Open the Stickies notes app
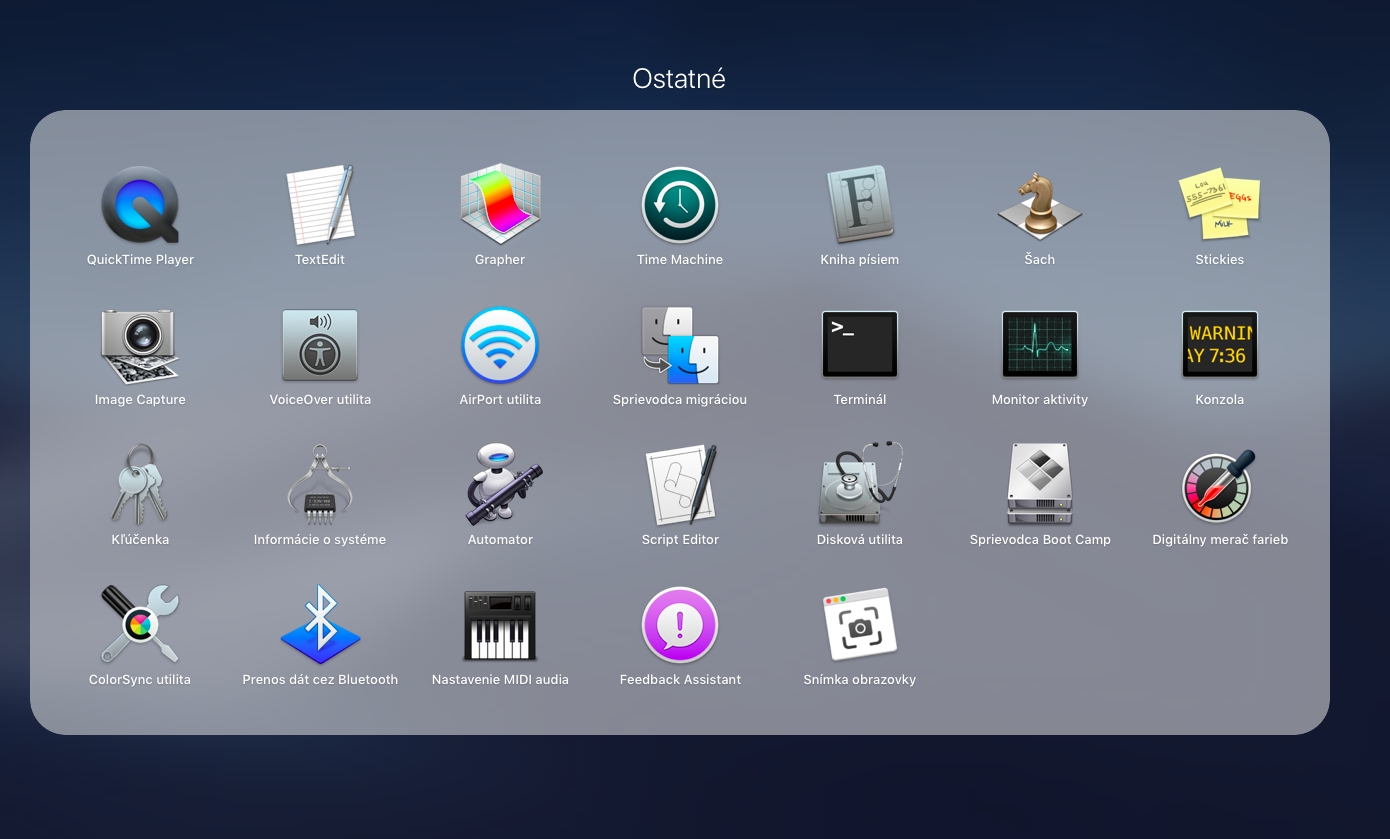This screenshot has width=1390, height=839. pyautogui.click(x=1220, y=205)
